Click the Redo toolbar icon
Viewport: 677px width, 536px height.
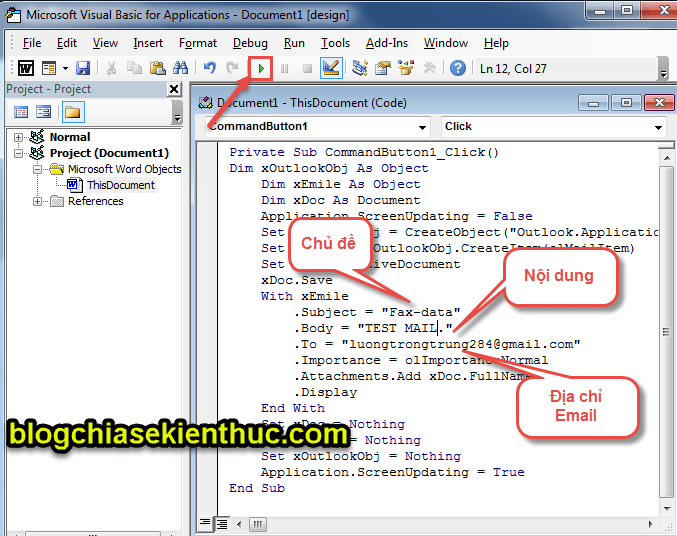pyautogui.click(x=233, y=68)
